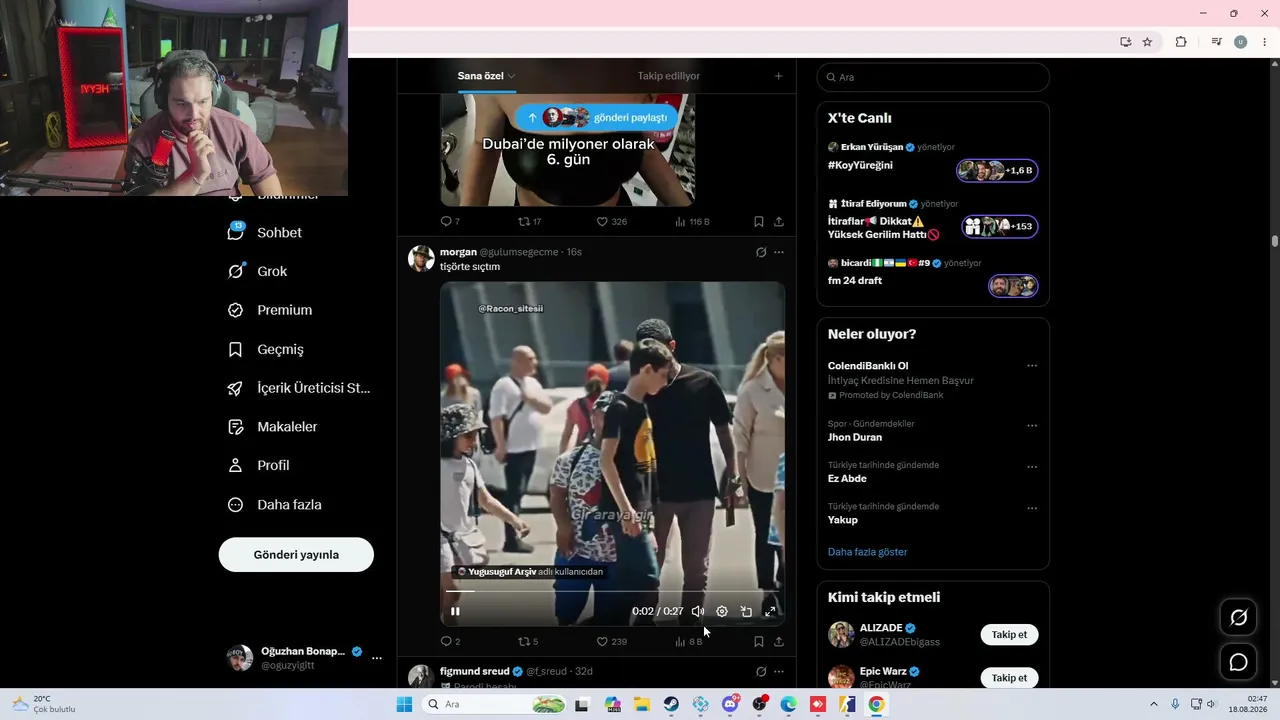Reply to the Dubai post with 7 comments
The width and height of the screenshot is (1280, 720).
point(450,221)
